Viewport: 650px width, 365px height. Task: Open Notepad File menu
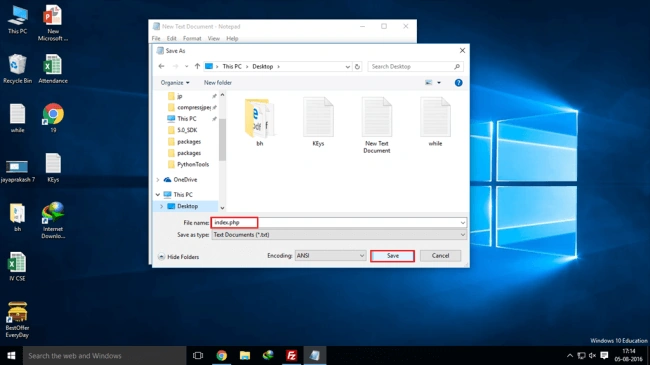pyautogui.click(x=156, y=38)
